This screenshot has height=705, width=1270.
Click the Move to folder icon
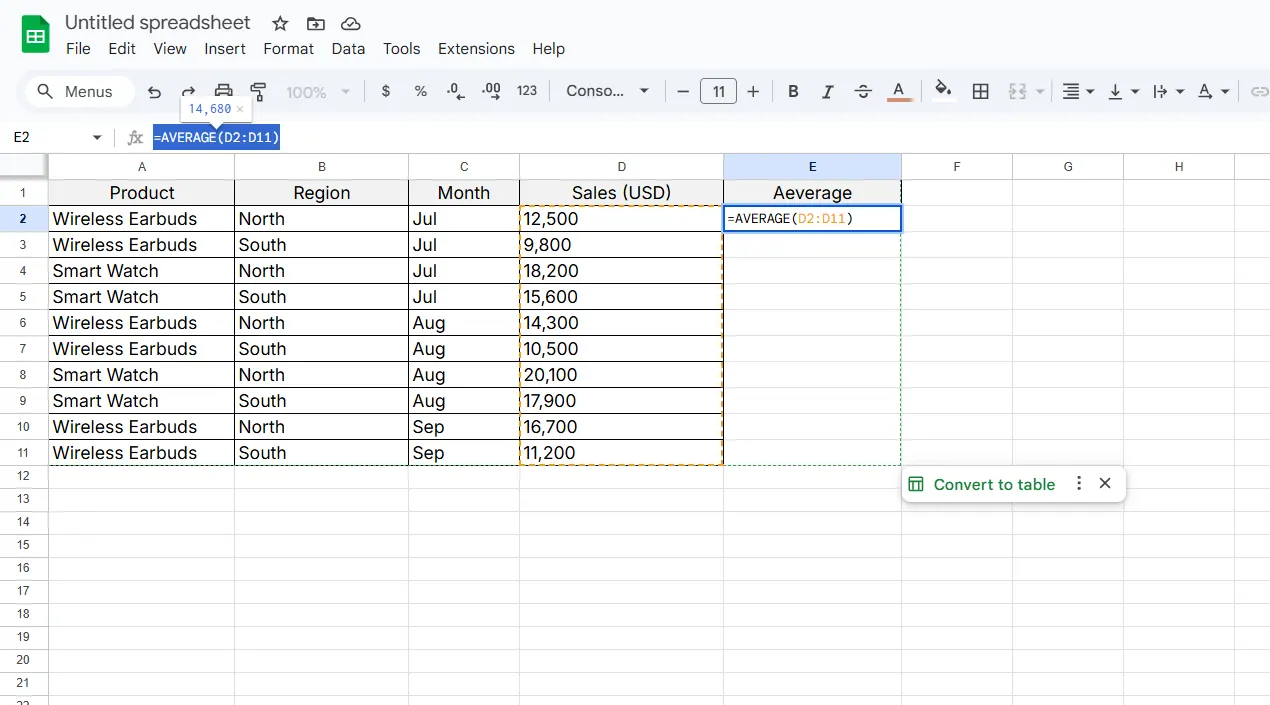pos(315,24)
